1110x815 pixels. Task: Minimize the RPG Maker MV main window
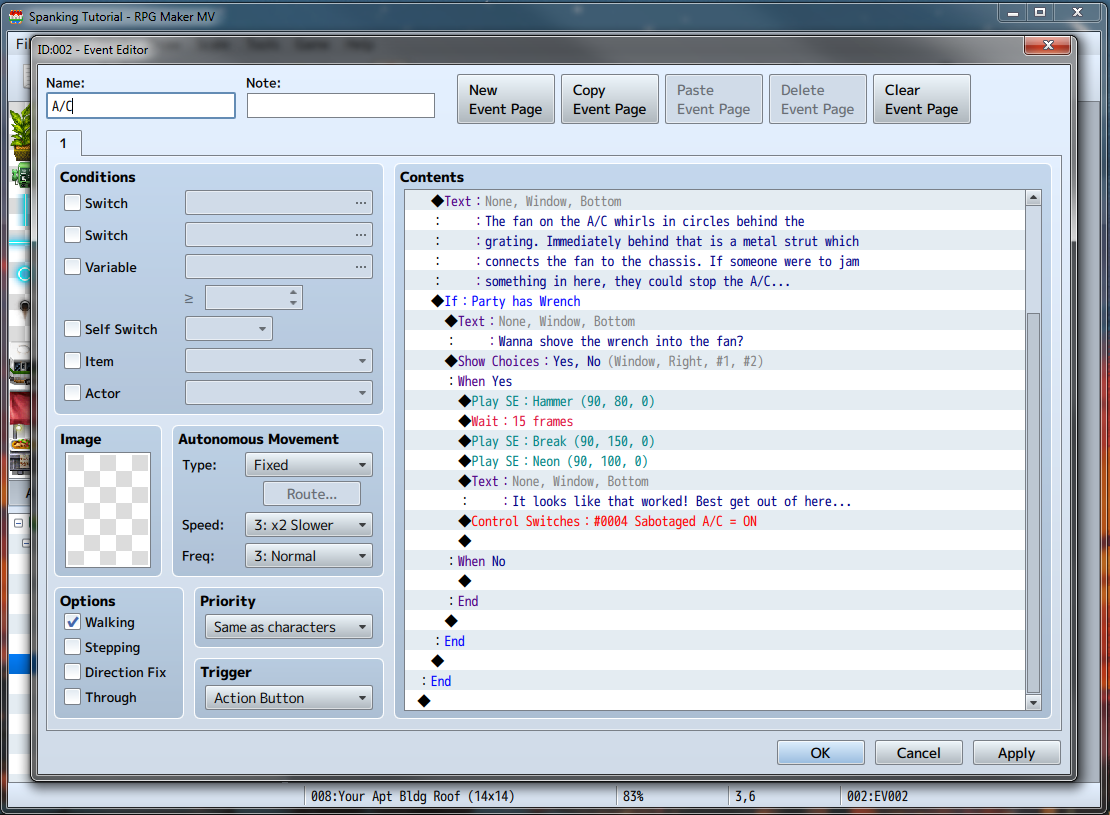(1013, 12)
